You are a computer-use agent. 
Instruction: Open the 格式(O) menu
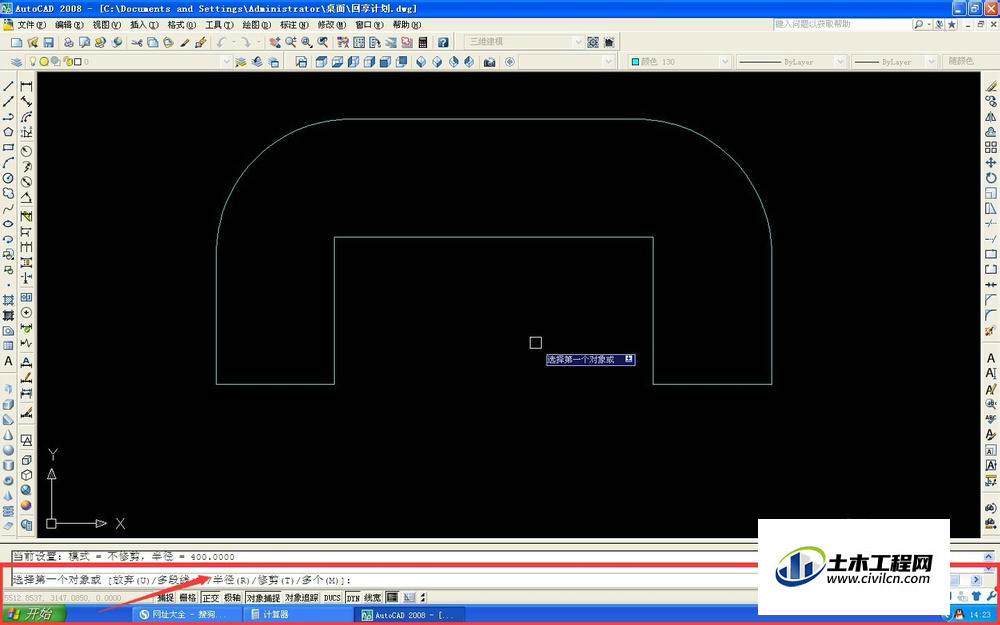pos(182,25)
